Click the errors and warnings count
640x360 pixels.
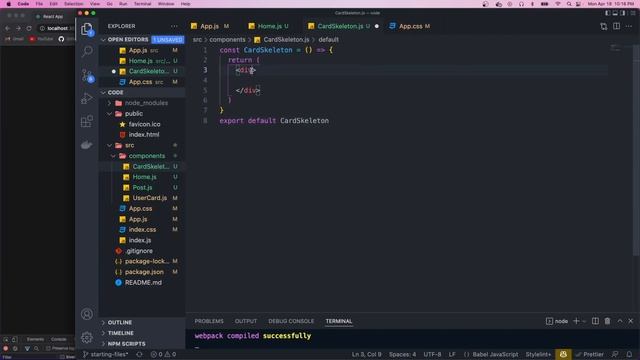163,354
